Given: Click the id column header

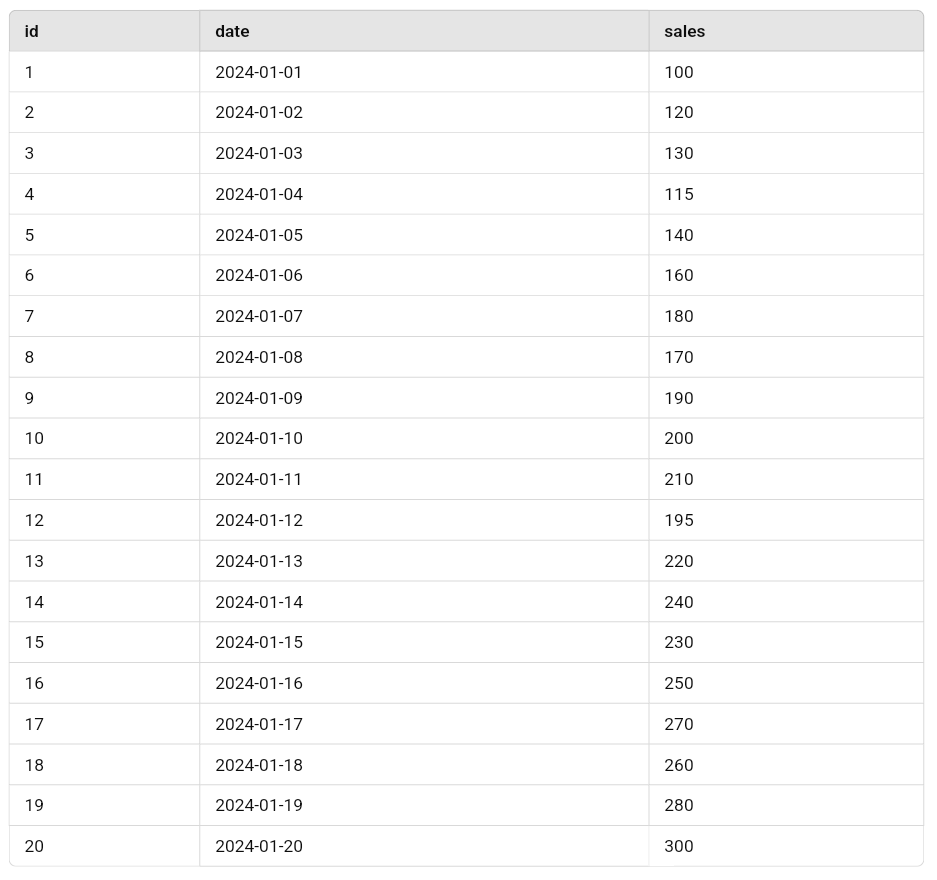Looking at the screenshot, I should (32, 31).
